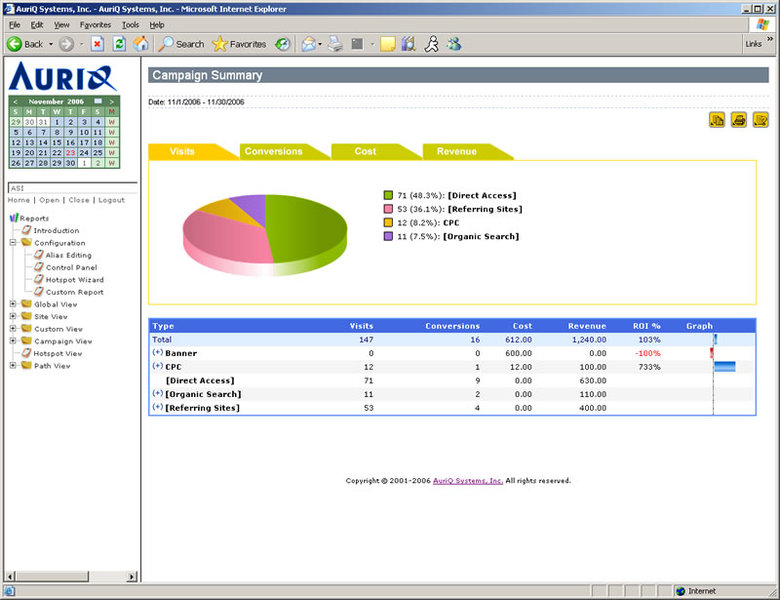780x600 pixels.
Task: Click the Links toolbar label
Action: click(x=753, y=44)
